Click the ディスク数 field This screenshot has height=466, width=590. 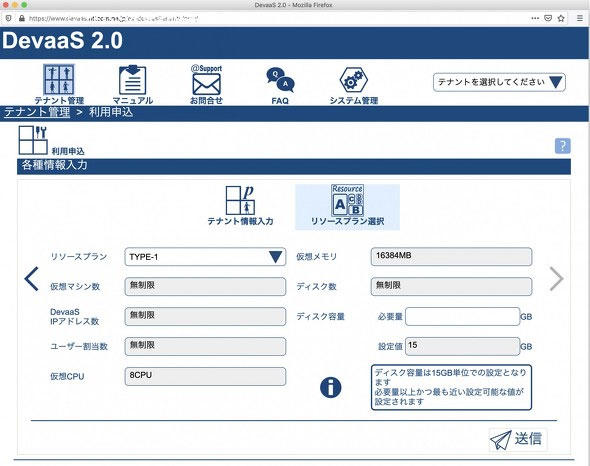tap(451, 286)
